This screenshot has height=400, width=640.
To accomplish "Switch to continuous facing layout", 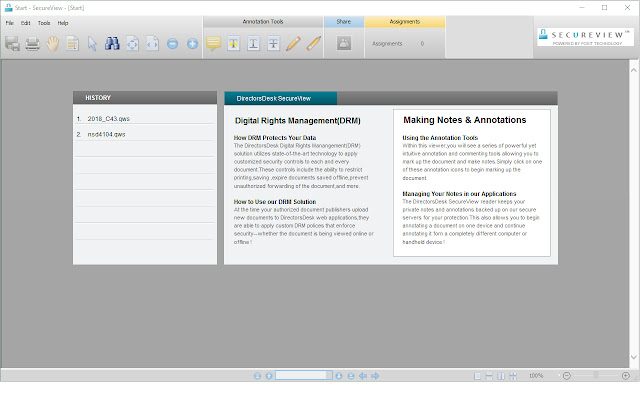I will (513, 376).
